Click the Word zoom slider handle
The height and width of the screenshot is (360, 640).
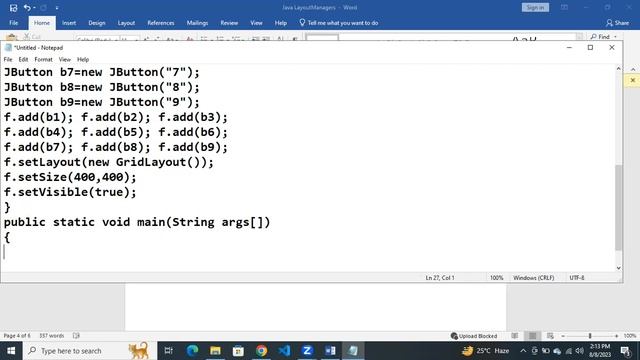[590, 336]
